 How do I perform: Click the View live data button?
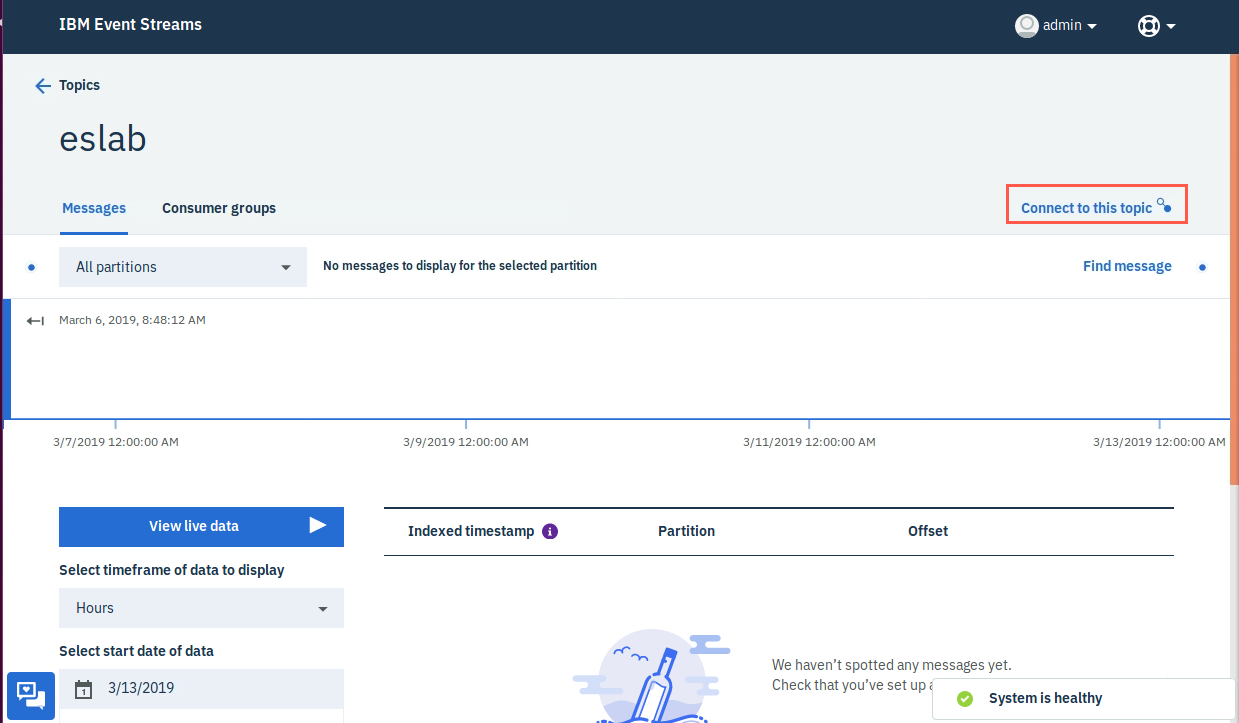coord(201,526)
